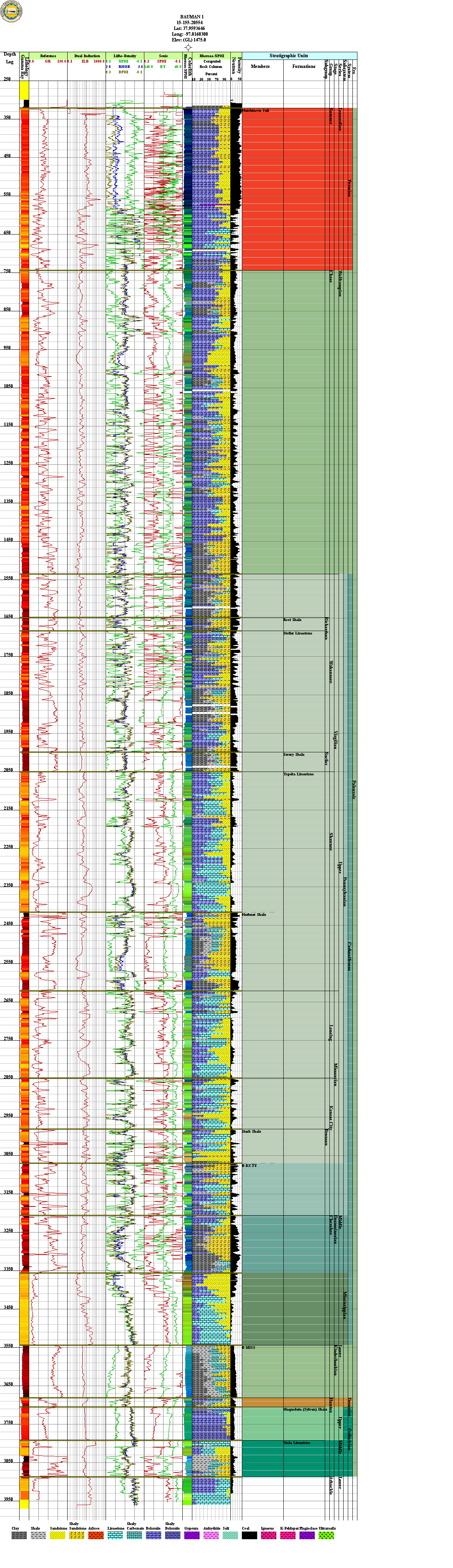Image resolution: width=453 pixels, height=1568 pixels.
Task: Click the Limestone brick pattern in legend
Action: pos(115,1535)
